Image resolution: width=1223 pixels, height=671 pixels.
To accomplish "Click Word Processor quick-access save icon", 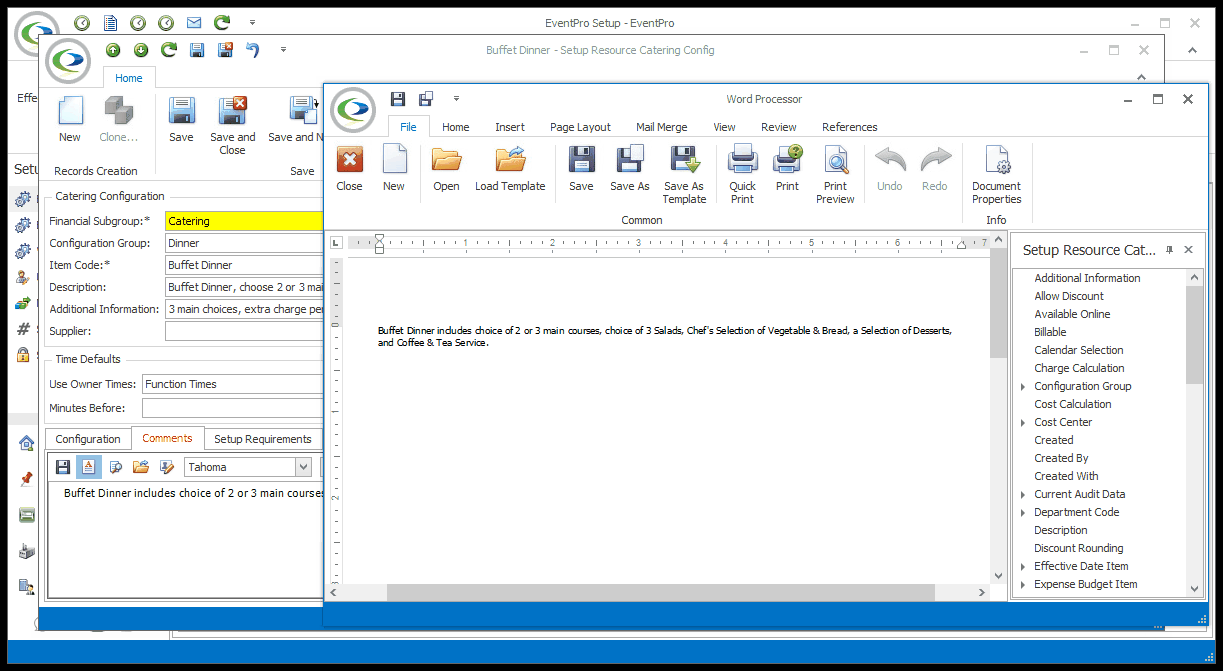I will click(398, 98).
